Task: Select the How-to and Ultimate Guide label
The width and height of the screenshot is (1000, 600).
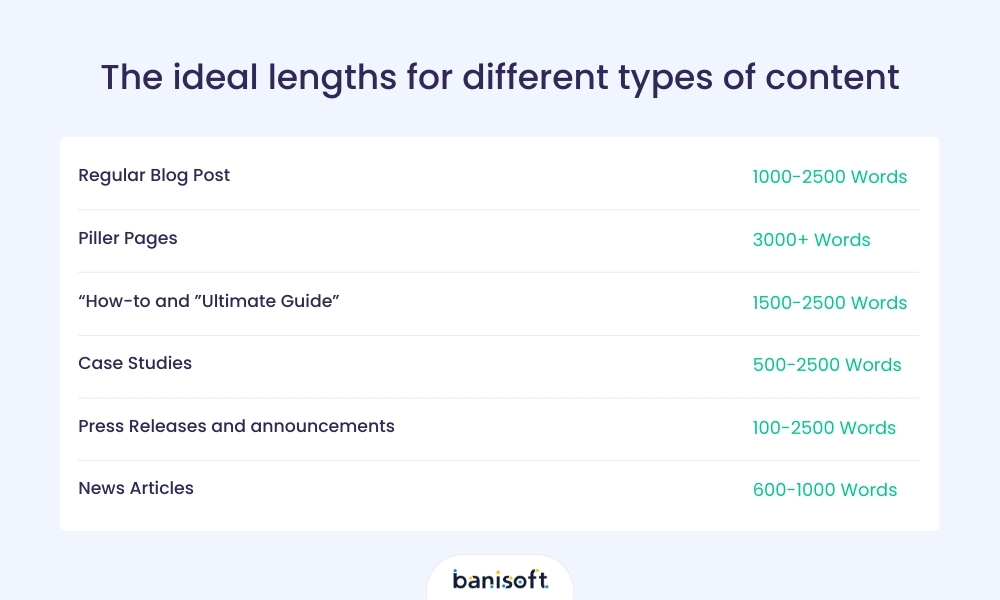Action: coord(209,301)
